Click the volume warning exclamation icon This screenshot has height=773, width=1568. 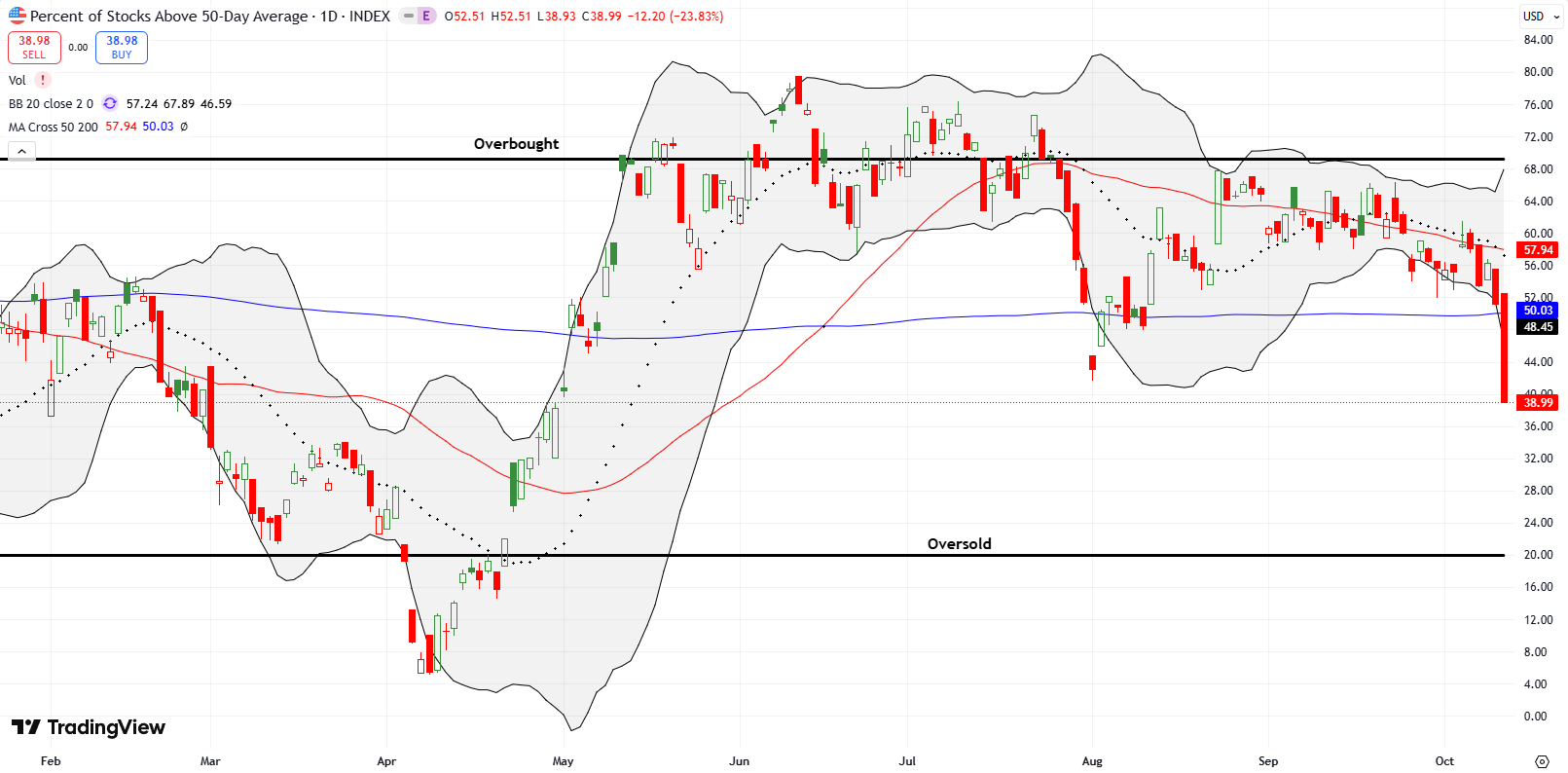click(x=43, y=81)
